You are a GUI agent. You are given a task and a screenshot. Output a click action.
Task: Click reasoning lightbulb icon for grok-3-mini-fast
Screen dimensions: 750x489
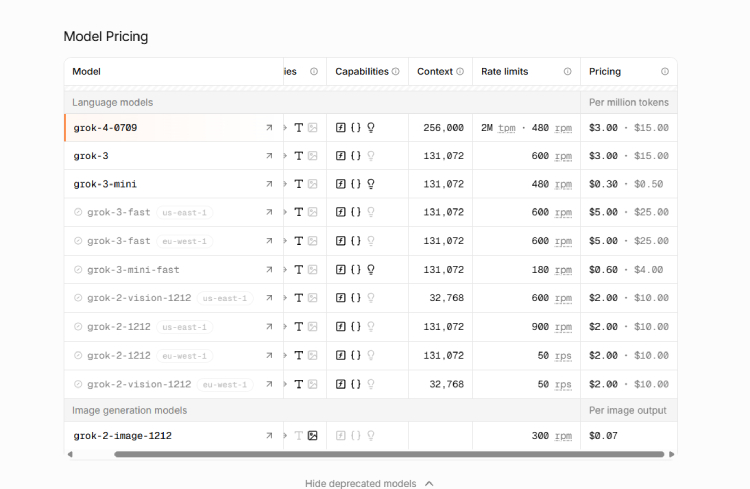point(371,270)
